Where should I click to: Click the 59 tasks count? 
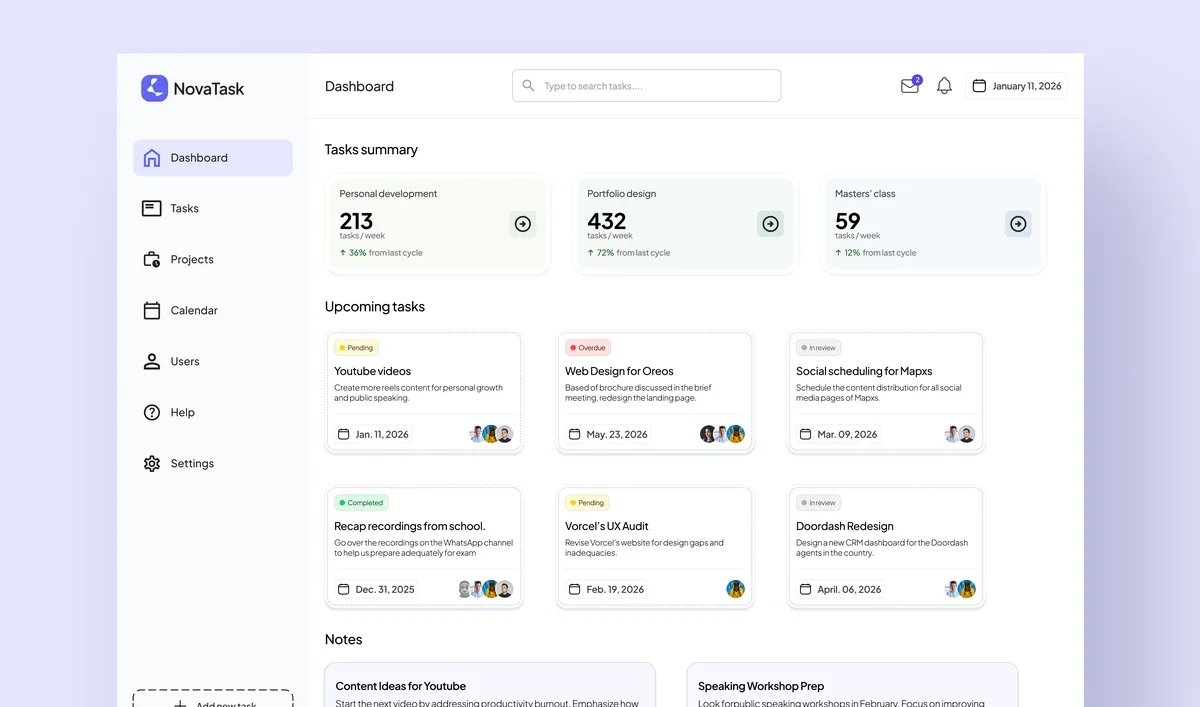click(x=848, y=221)
